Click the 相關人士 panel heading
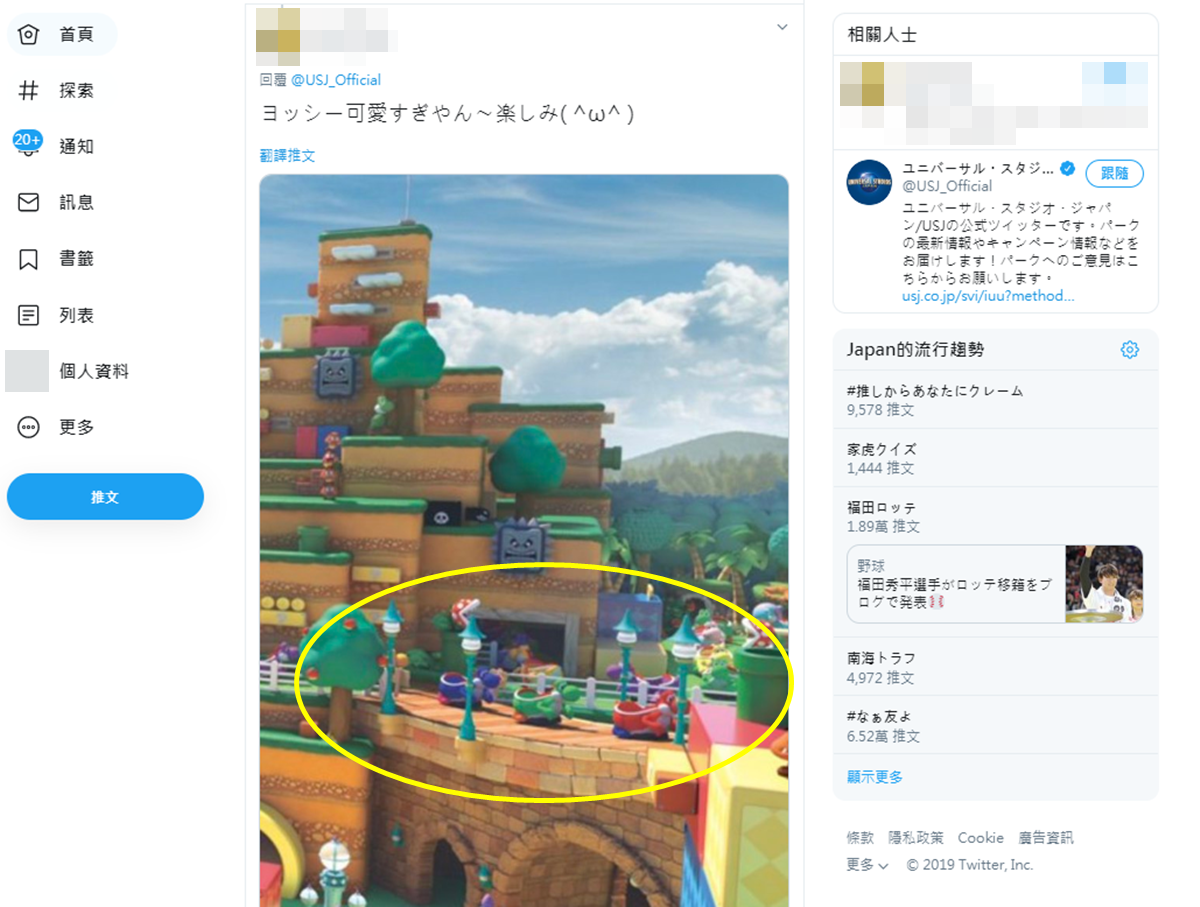 tap(882, 35)
